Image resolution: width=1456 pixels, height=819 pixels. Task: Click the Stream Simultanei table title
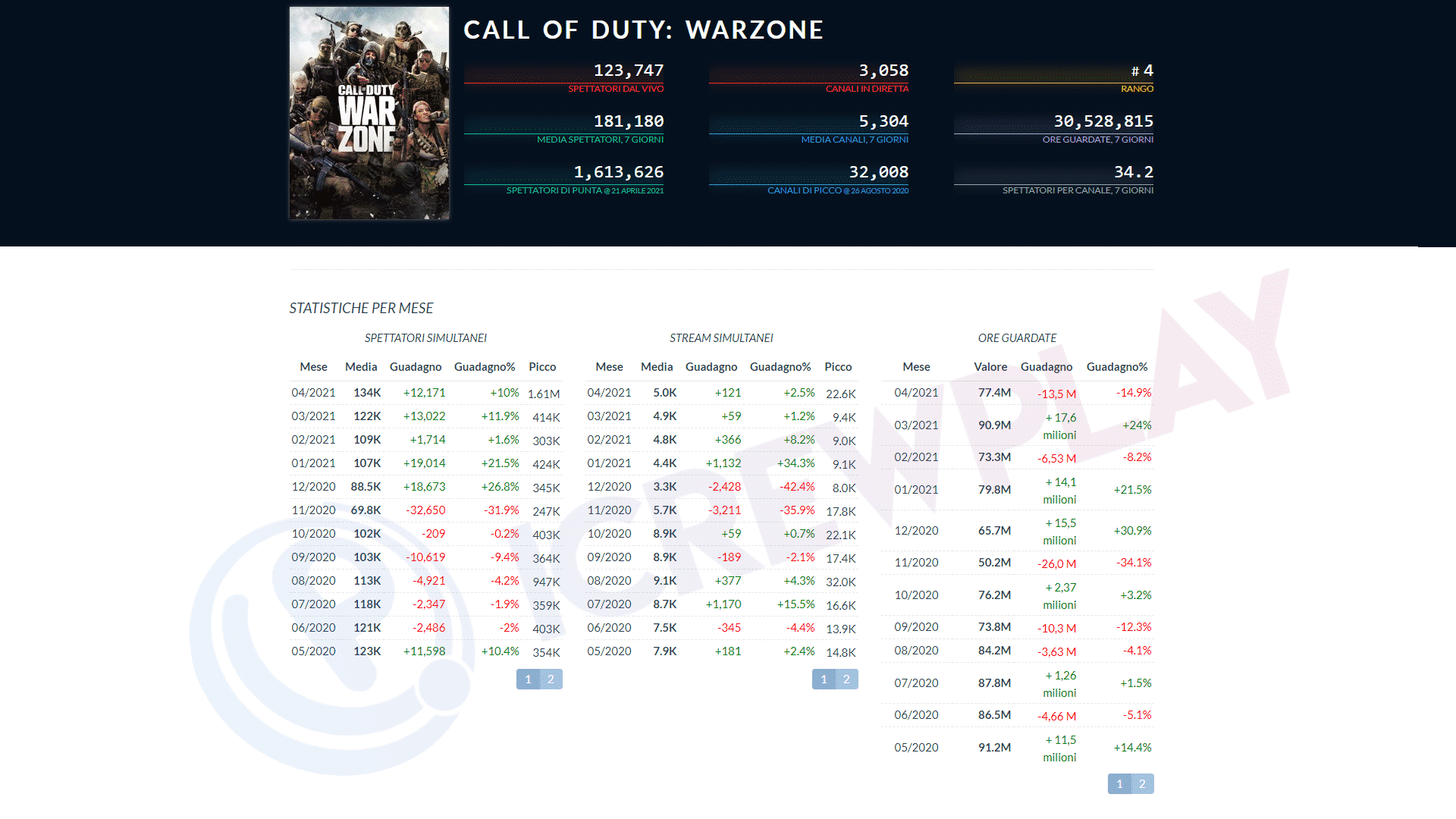(721, 338)
